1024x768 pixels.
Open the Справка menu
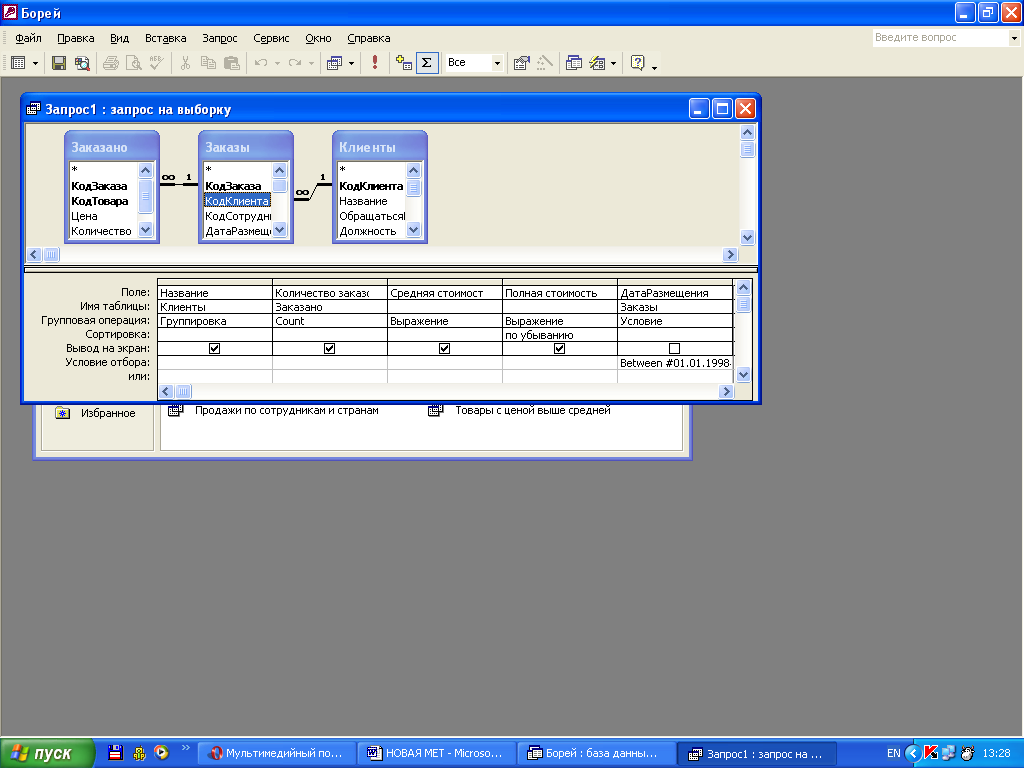pyautogui.click(x=368, y=38)
